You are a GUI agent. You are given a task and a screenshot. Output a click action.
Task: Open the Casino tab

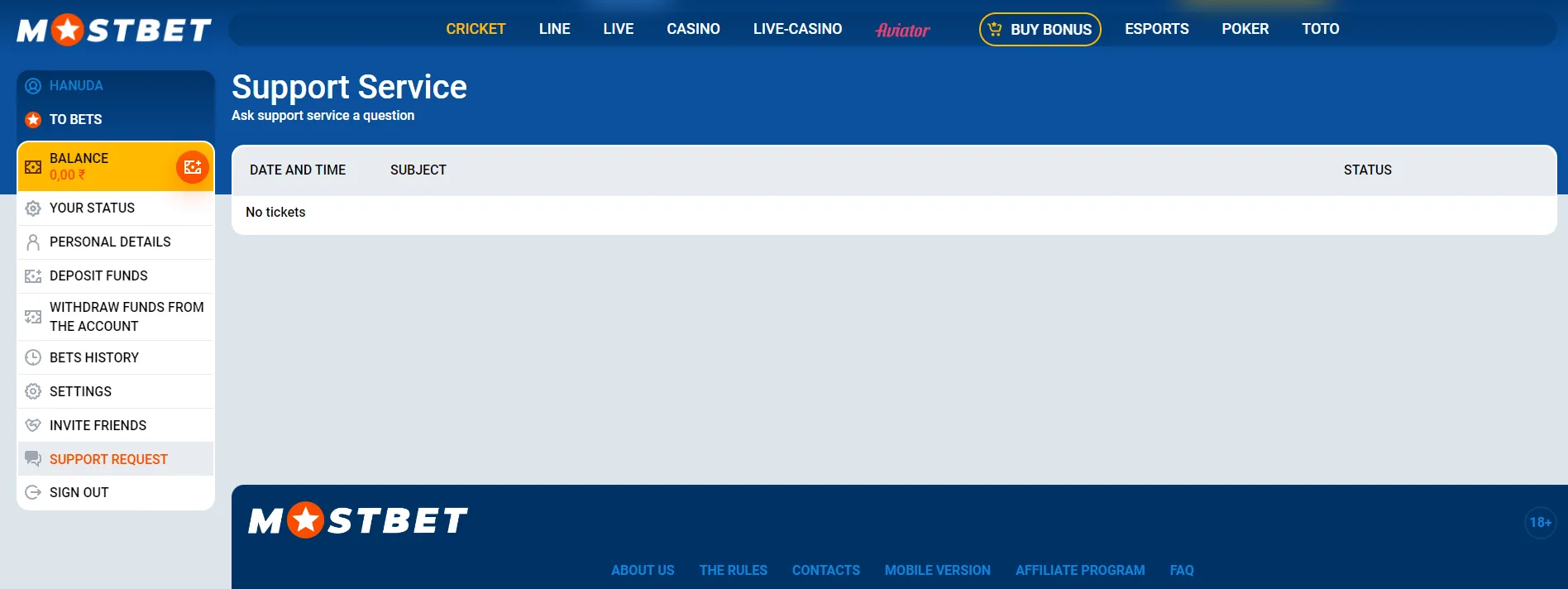694,29
